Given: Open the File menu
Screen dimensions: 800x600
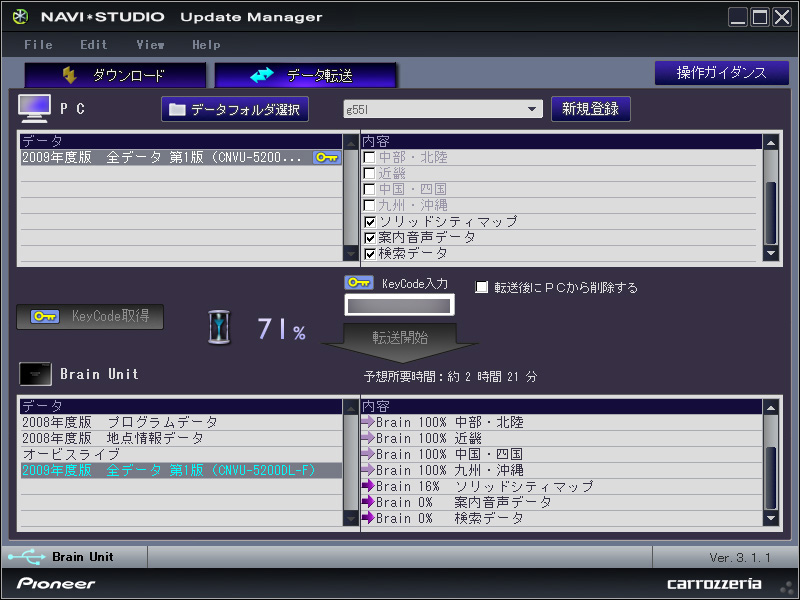Looking at the screenshot, I should tap(38, 45).
